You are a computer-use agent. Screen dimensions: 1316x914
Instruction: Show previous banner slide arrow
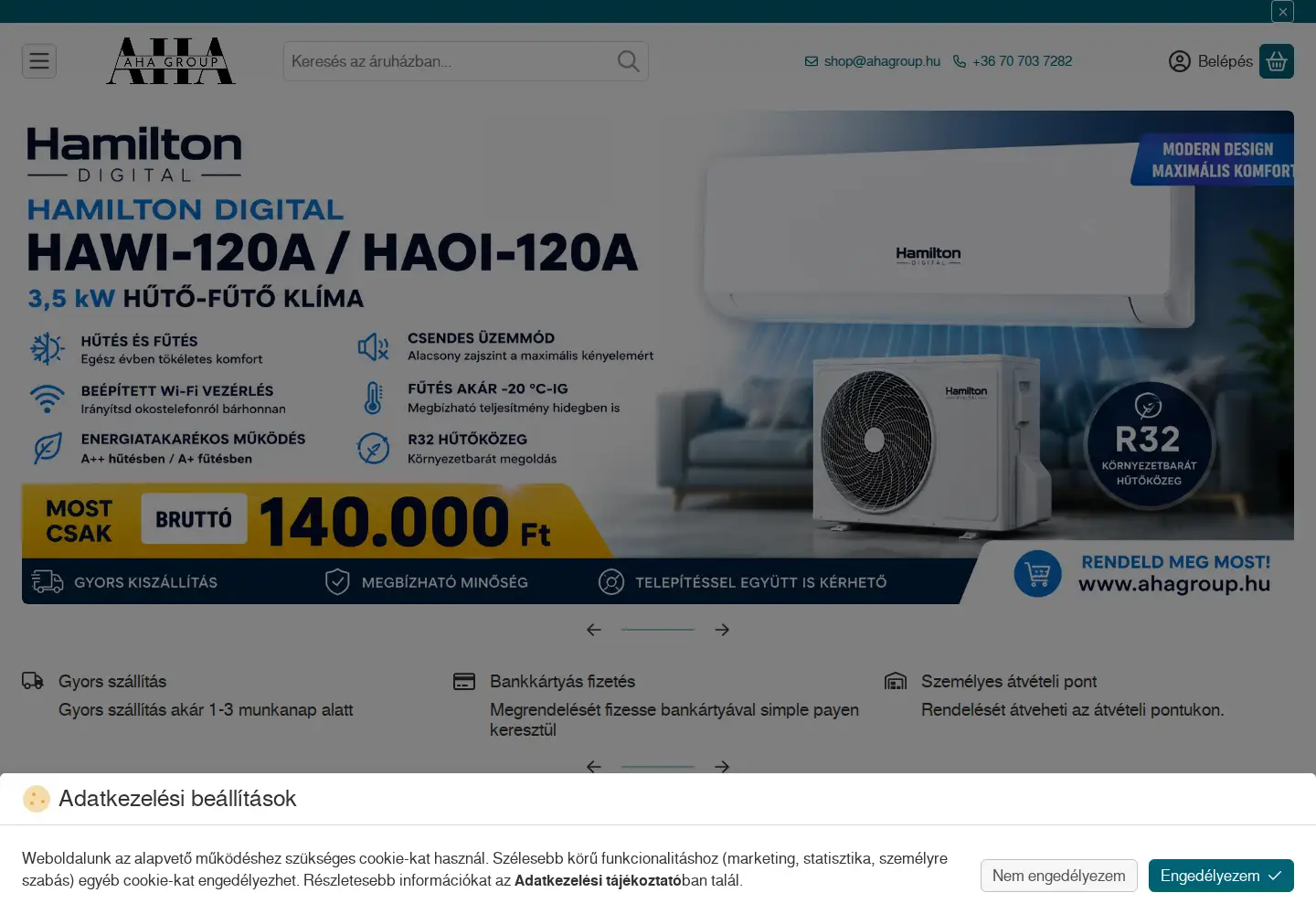tap(594, 630)
